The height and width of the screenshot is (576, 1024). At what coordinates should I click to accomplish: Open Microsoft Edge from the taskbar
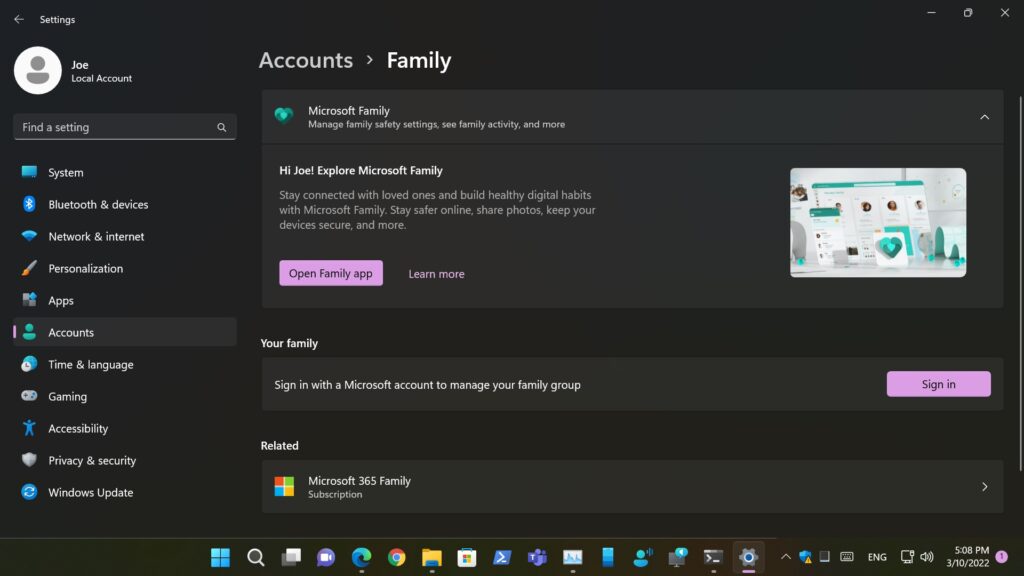[361, 557]
